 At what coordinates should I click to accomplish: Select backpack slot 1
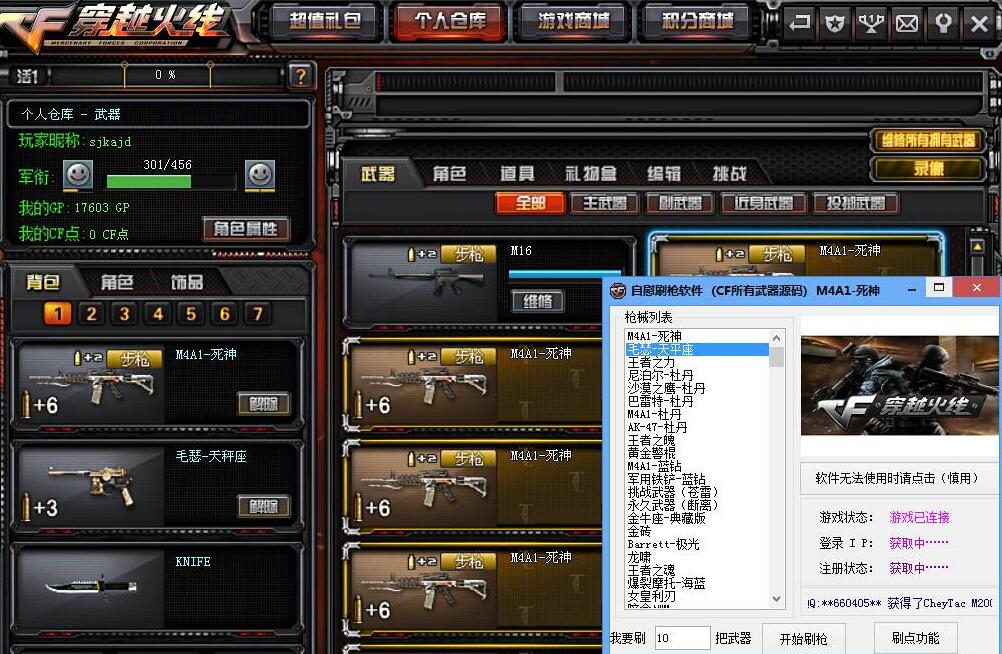tap(58, 313)
